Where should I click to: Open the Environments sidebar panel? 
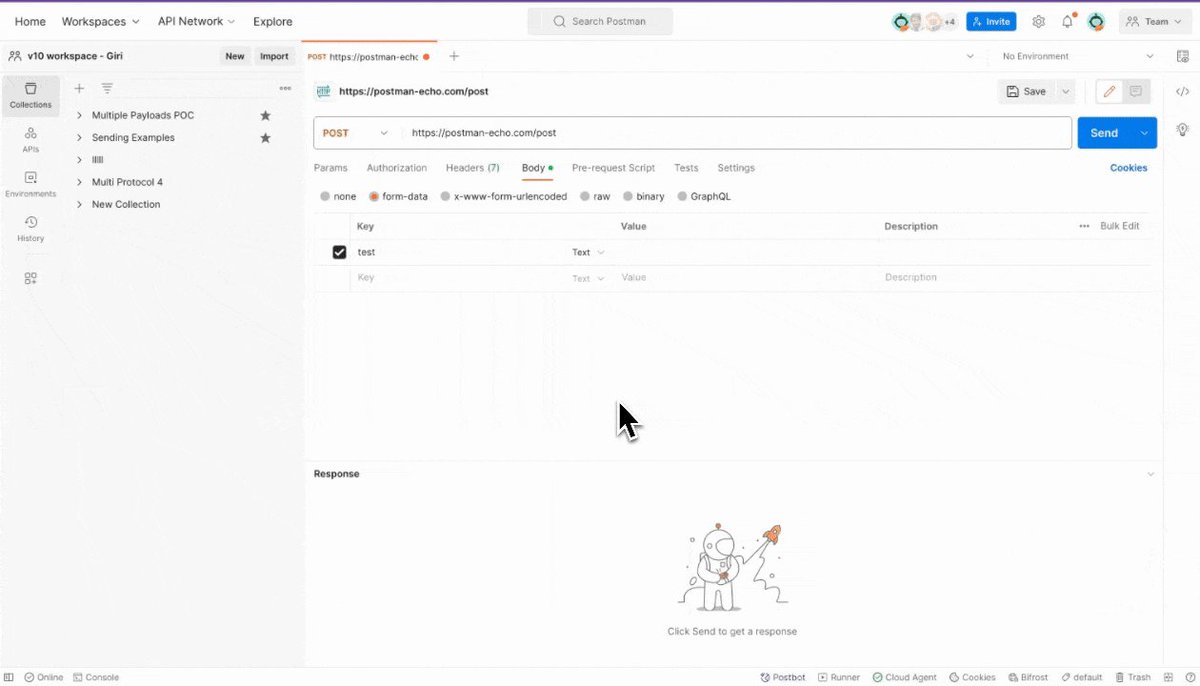point(30,184)
